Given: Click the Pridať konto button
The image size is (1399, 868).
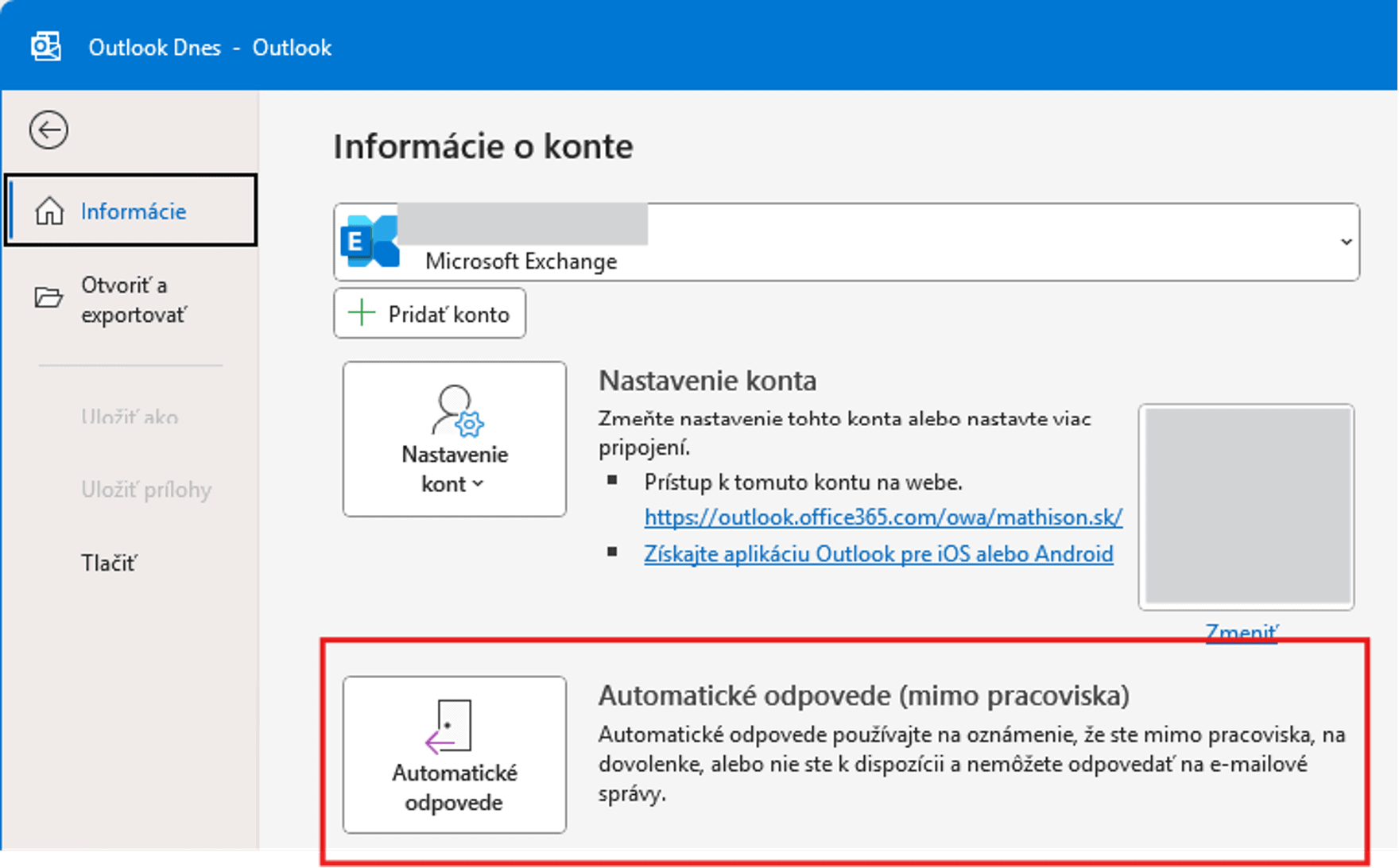Looking at the screenshot, I should (429, 312).
